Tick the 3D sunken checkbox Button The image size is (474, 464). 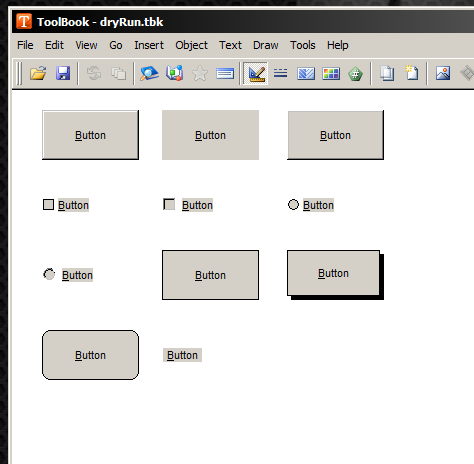click(169, 204)
